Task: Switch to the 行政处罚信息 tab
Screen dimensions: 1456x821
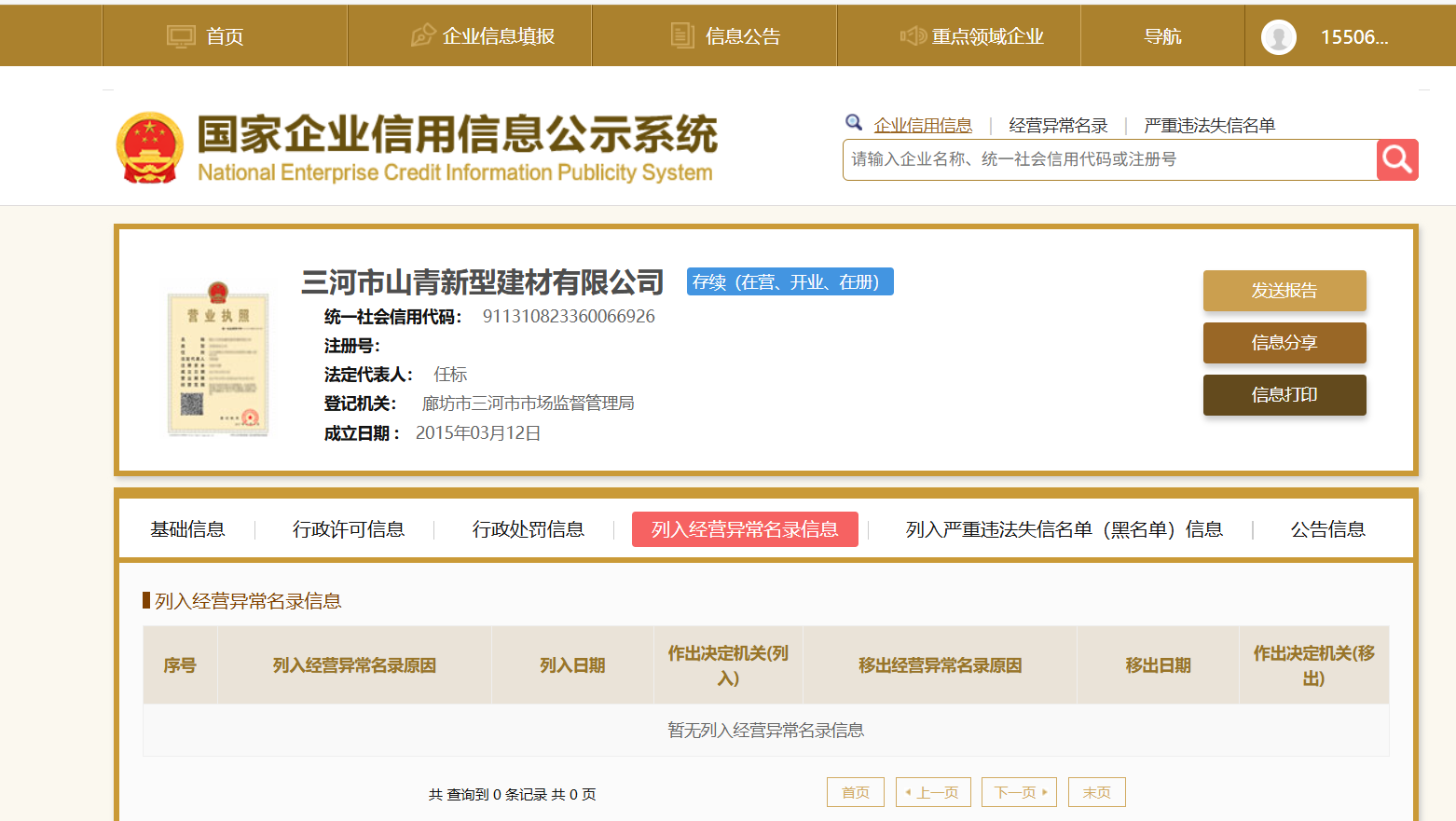Action: (528, 529)
